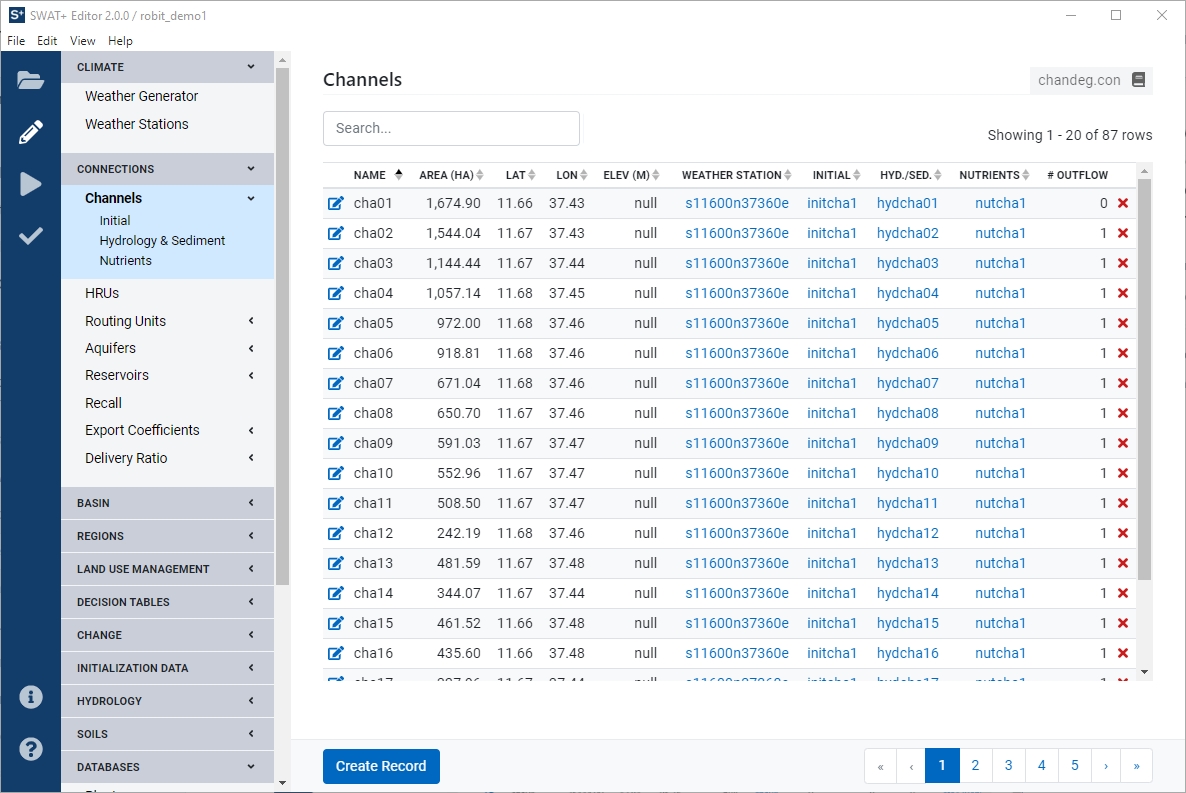This screenshot has width=1186, height=793.
Task: Sort table by the Weather Station column
Action: (x=737, y=175)
